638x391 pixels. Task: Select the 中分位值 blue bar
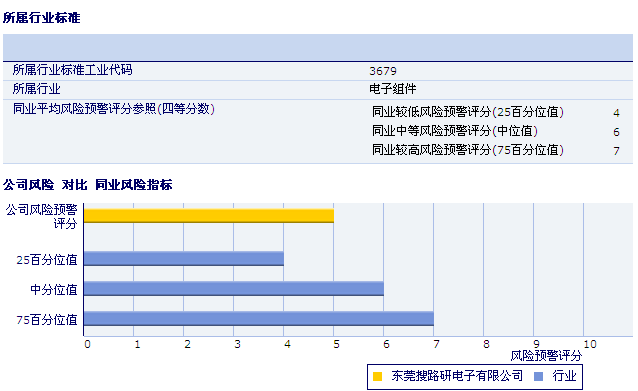[x=234, y=288]
